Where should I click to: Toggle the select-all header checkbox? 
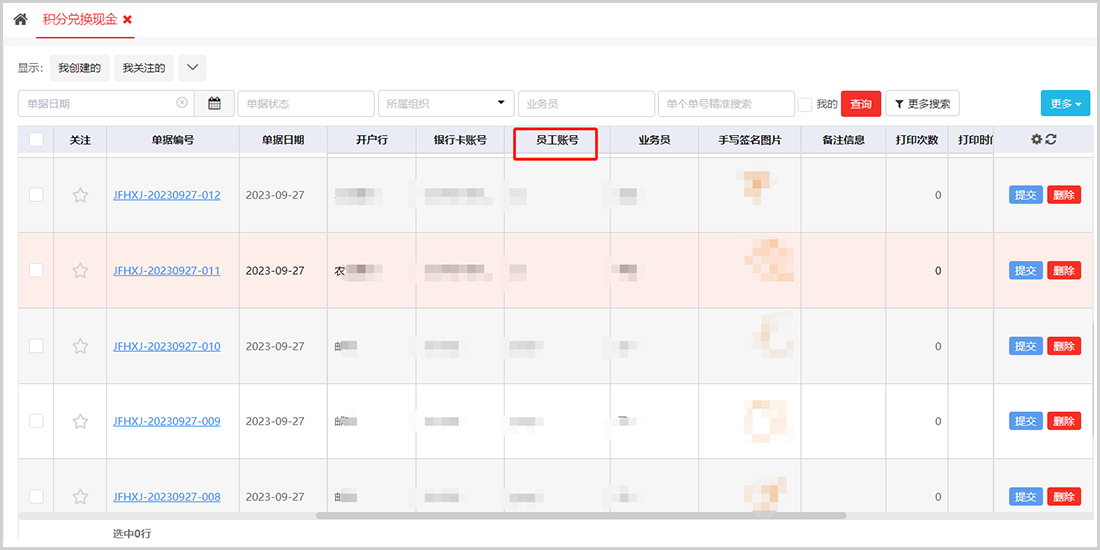(36, 140)
